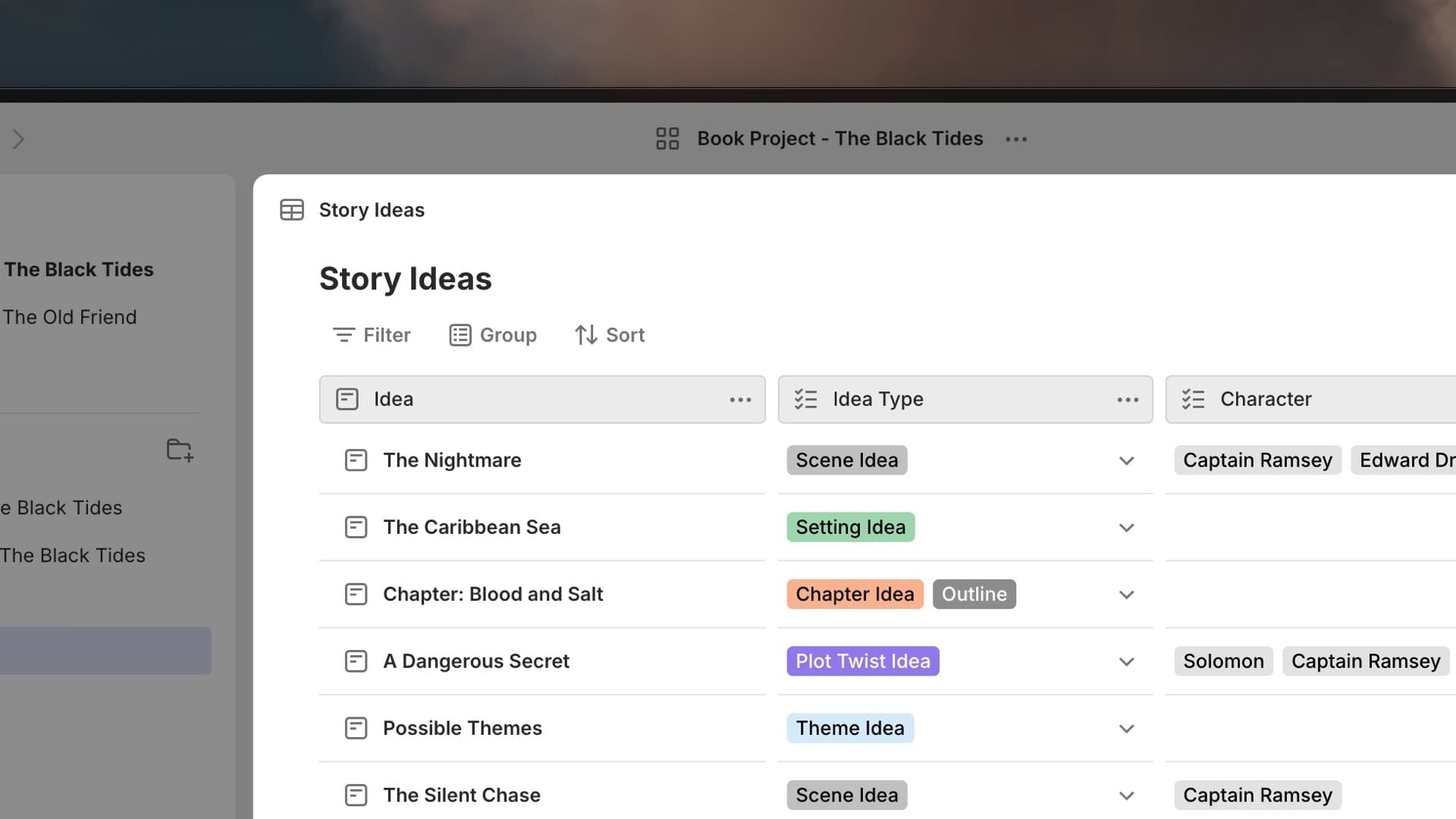The width and height of the screenshot is (1456, 819).
Task: Open the Filter options
Action: click(372, 335)
